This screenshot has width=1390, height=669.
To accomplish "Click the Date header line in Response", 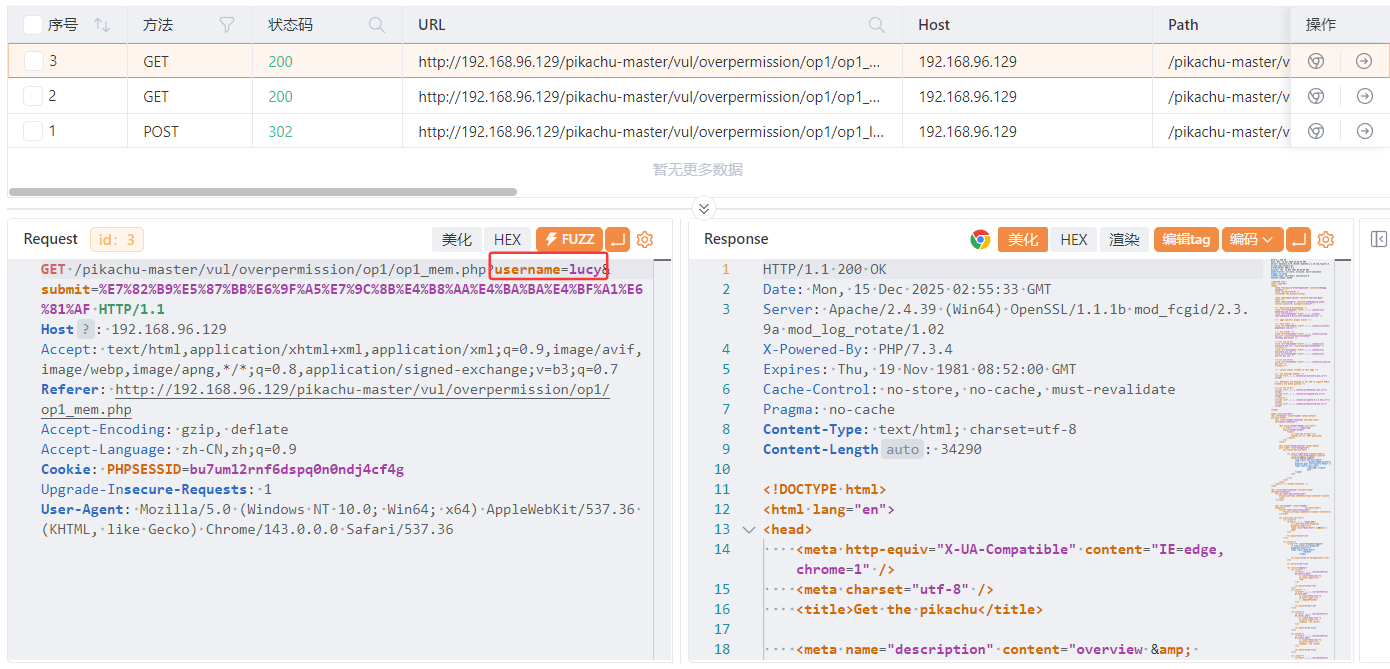I will click(x=907, y=289).
